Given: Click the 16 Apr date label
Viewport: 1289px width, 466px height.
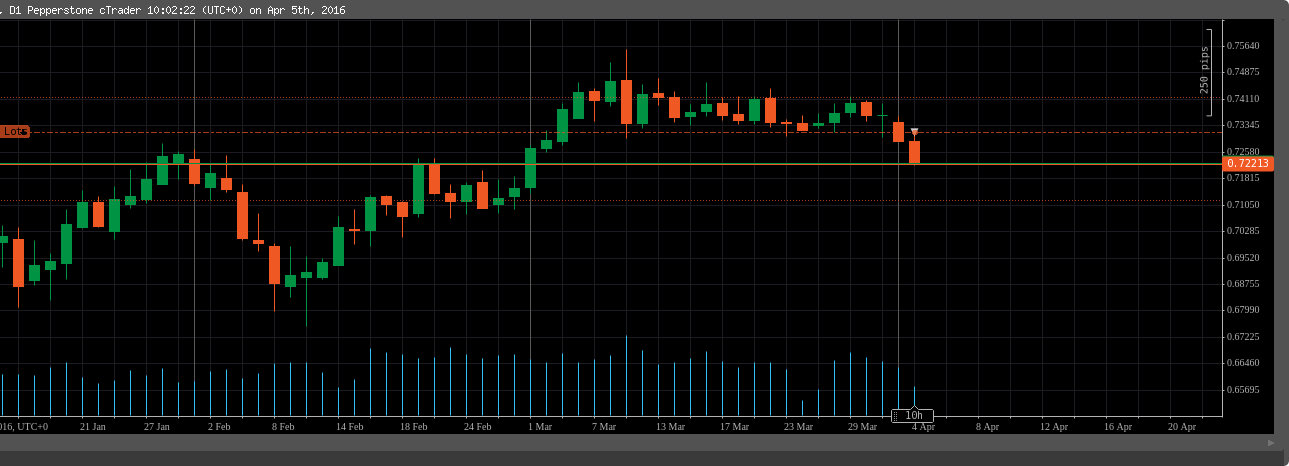Looking at the screenshot, I should tap(1117, 427).
